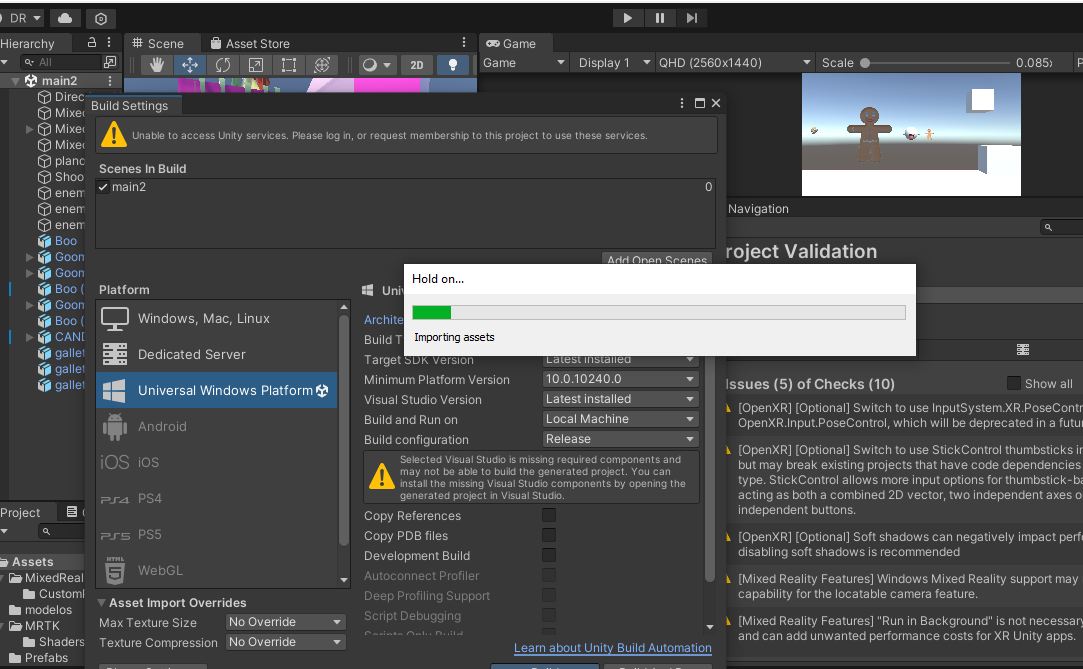The width and height of the screenshot is (1083, 669).
Task: Toggle the main2 scene checkbox in build
Action: click(104, 187)
